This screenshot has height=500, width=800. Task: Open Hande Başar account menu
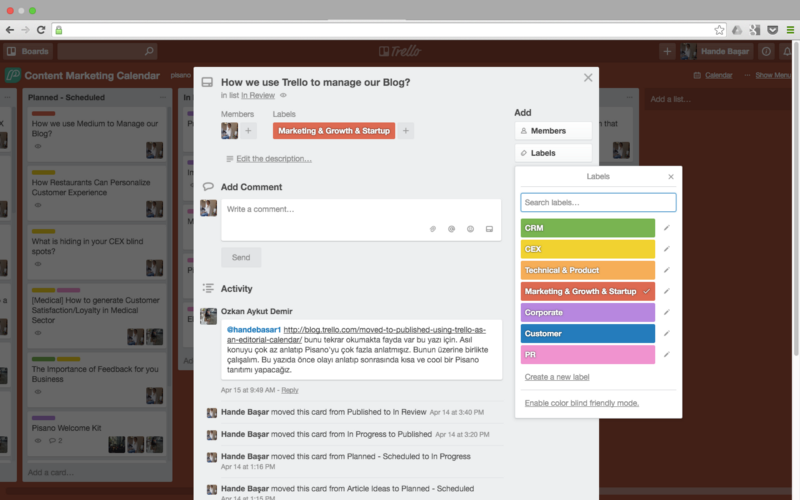point(716,51)
